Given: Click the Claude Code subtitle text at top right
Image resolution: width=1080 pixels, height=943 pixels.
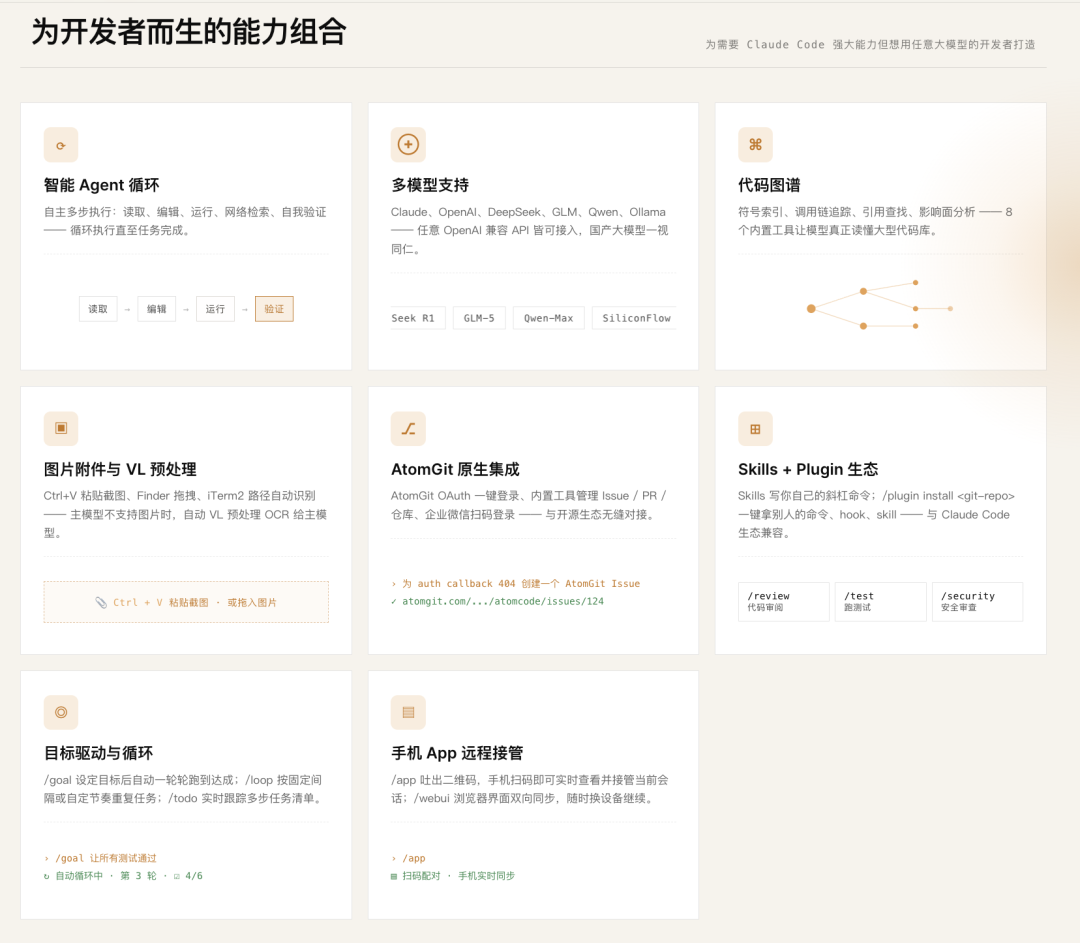Looking at the screenshot, I should (870, 45).
